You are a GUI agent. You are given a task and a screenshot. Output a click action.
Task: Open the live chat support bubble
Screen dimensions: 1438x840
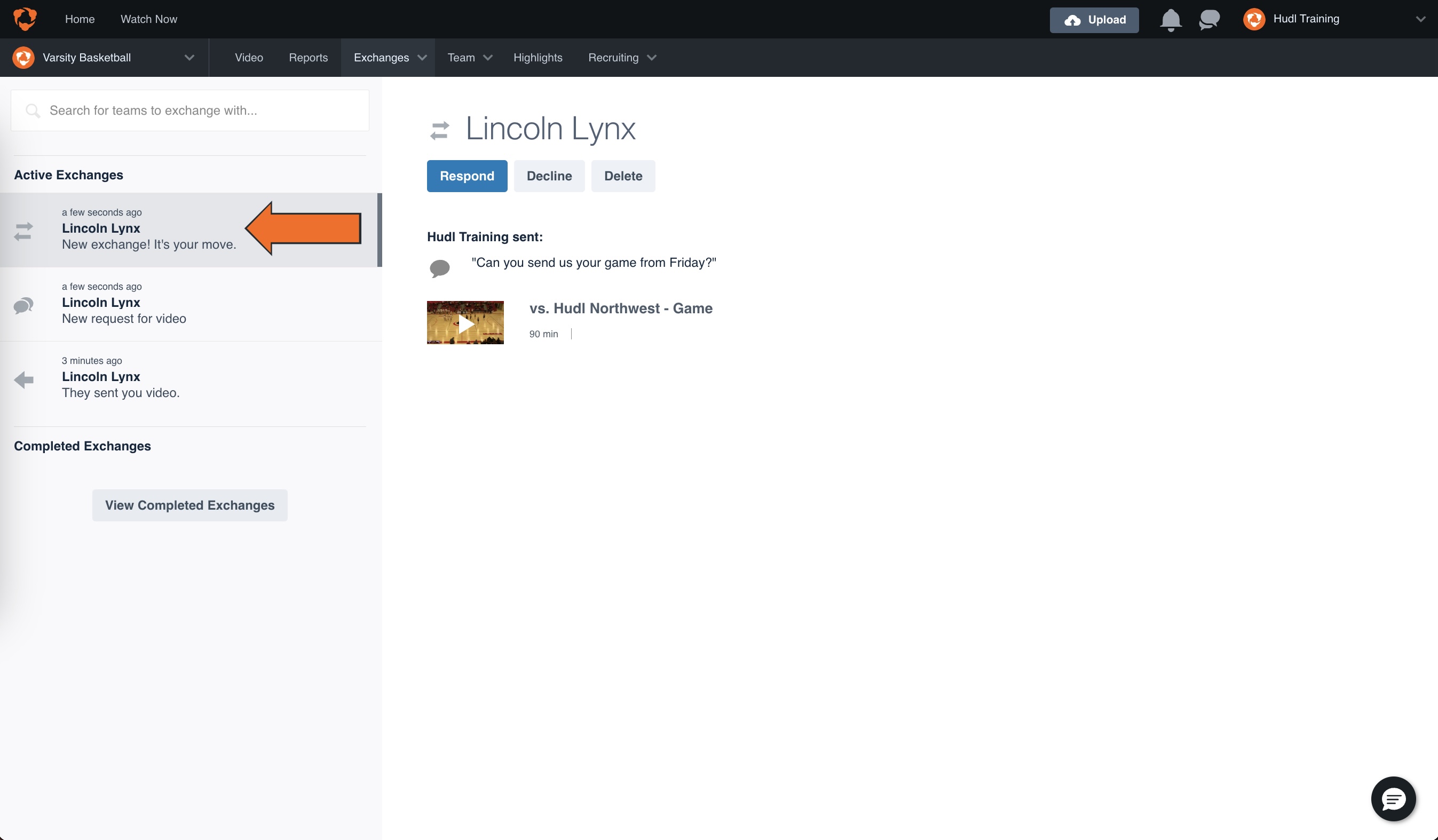1393,799
